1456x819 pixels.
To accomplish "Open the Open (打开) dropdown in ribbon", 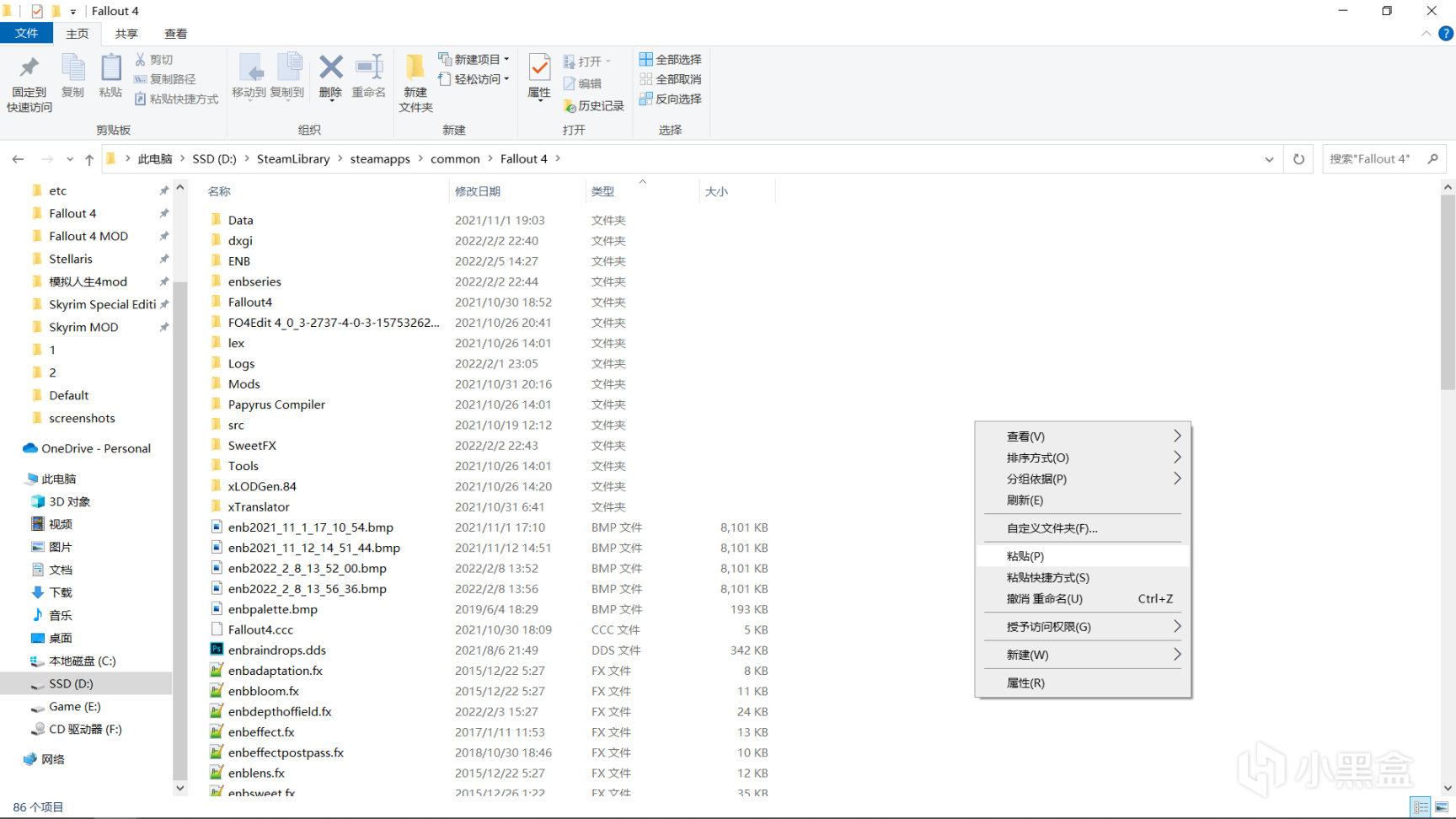I will 586,62.
